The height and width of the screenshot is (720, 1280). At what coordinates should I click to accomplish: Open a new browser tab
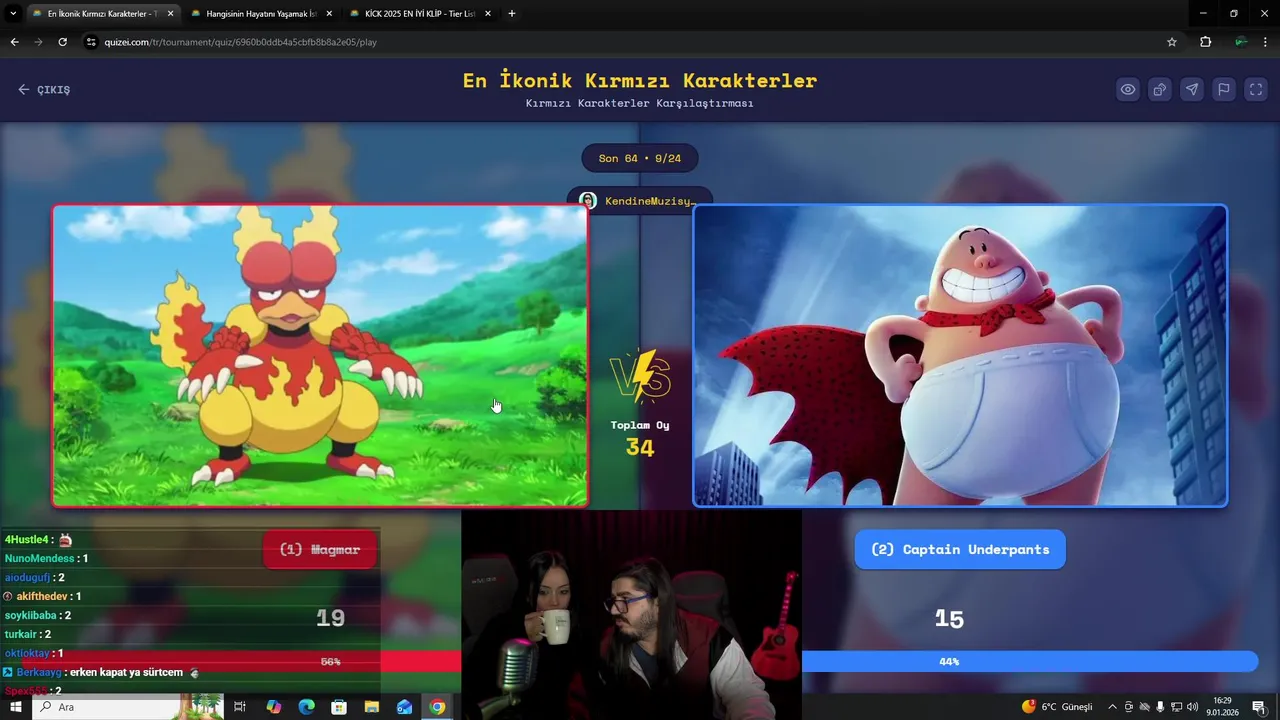pyautogui.click(x=512, y=14)
